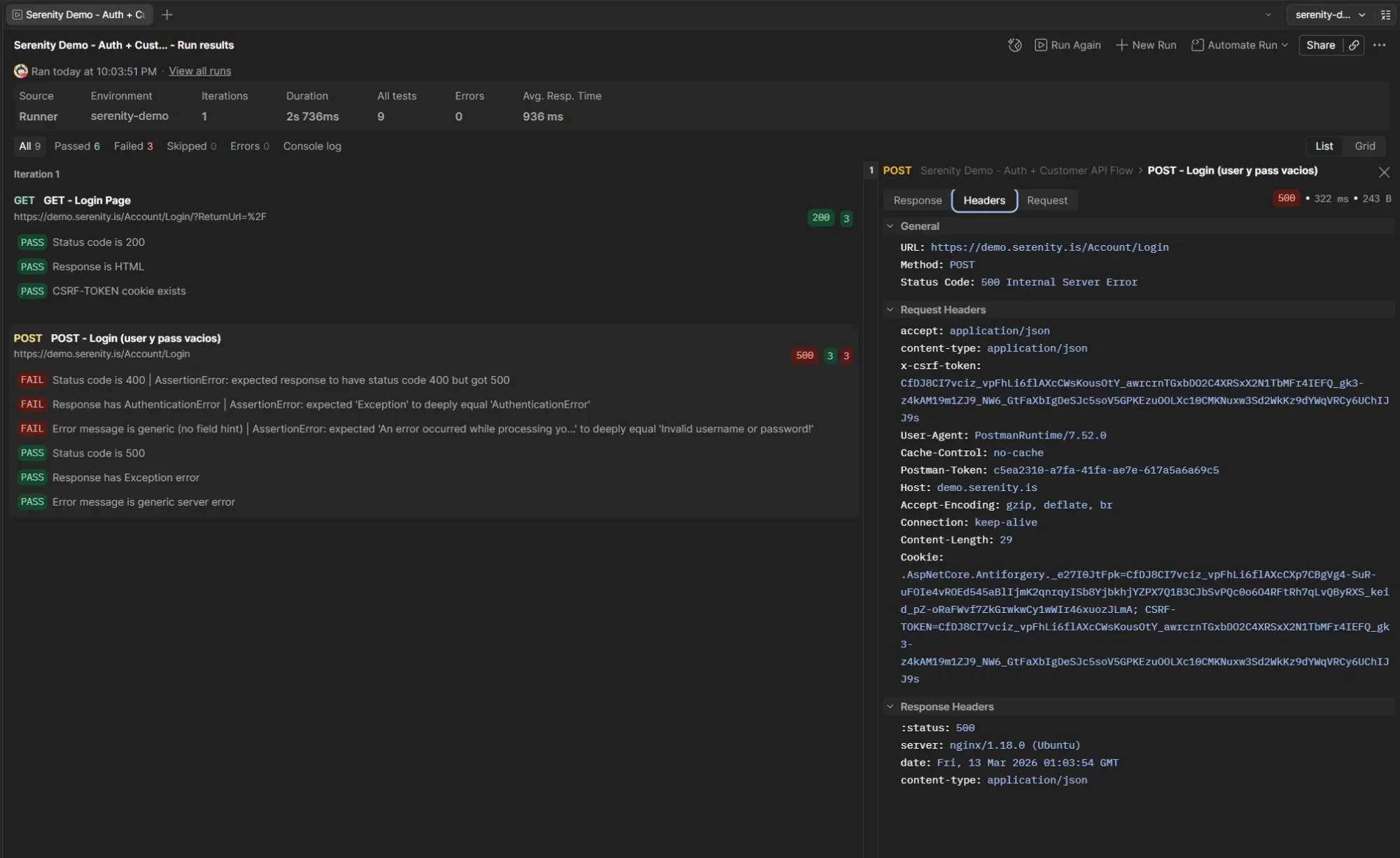Show only Passed 6 results
This screenshot has height=858, width=1400.
77,146
